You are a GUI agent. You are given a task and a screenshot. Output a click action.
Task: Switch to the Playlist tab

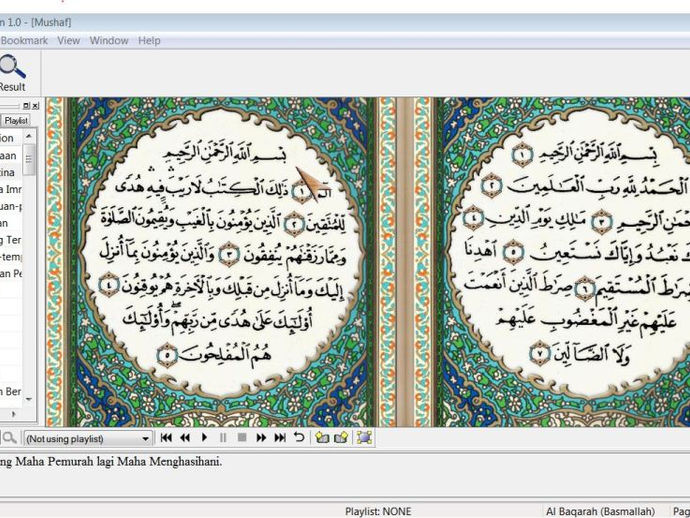pyautogui.click(x=17, y=120)
